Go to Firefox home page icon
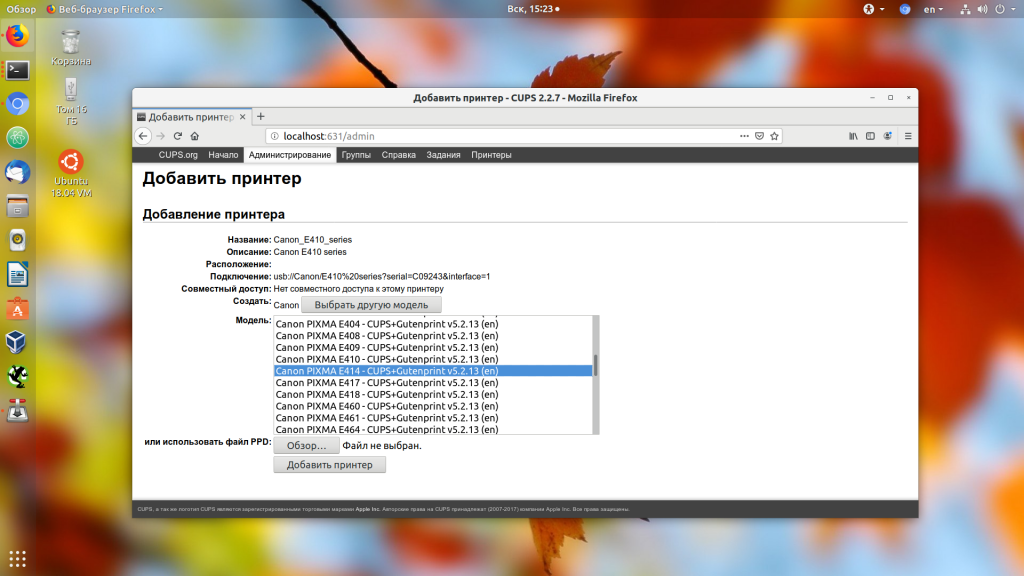Image resolution: width=1024 pixels, height=576 pixels. pos(195,136)
